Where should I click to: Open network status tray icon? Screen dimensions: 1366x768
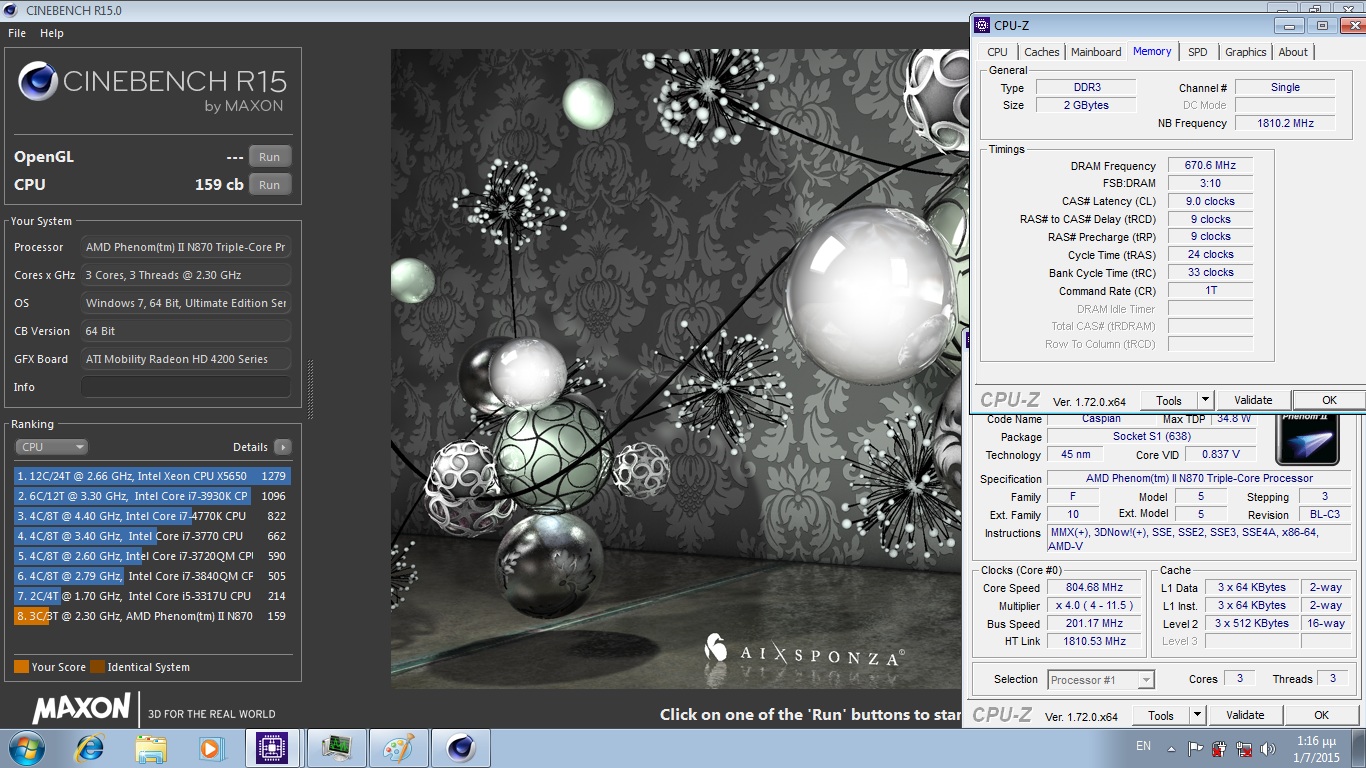pos(1244,748)
